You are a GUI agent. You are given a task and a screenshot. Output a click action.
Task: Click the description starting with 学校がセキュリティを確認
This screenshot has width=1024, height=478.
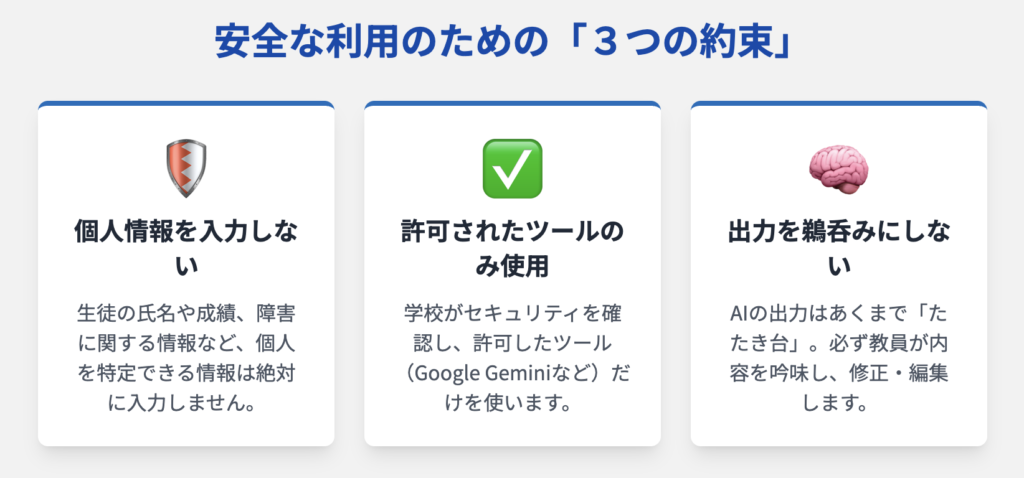513,358
